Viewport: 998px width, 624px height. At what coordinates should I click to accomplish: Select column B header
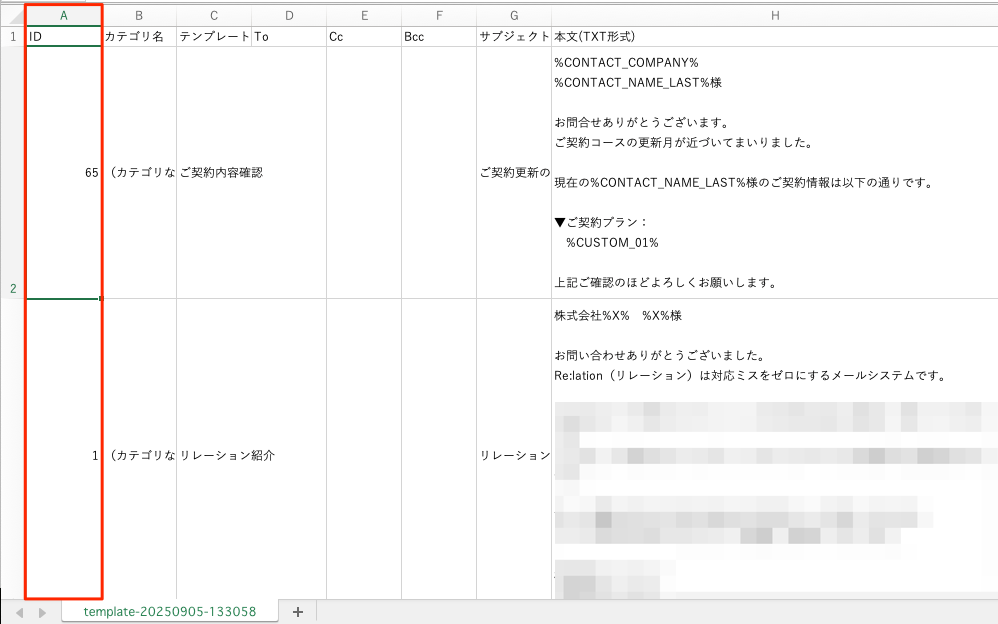click(139, 15)
